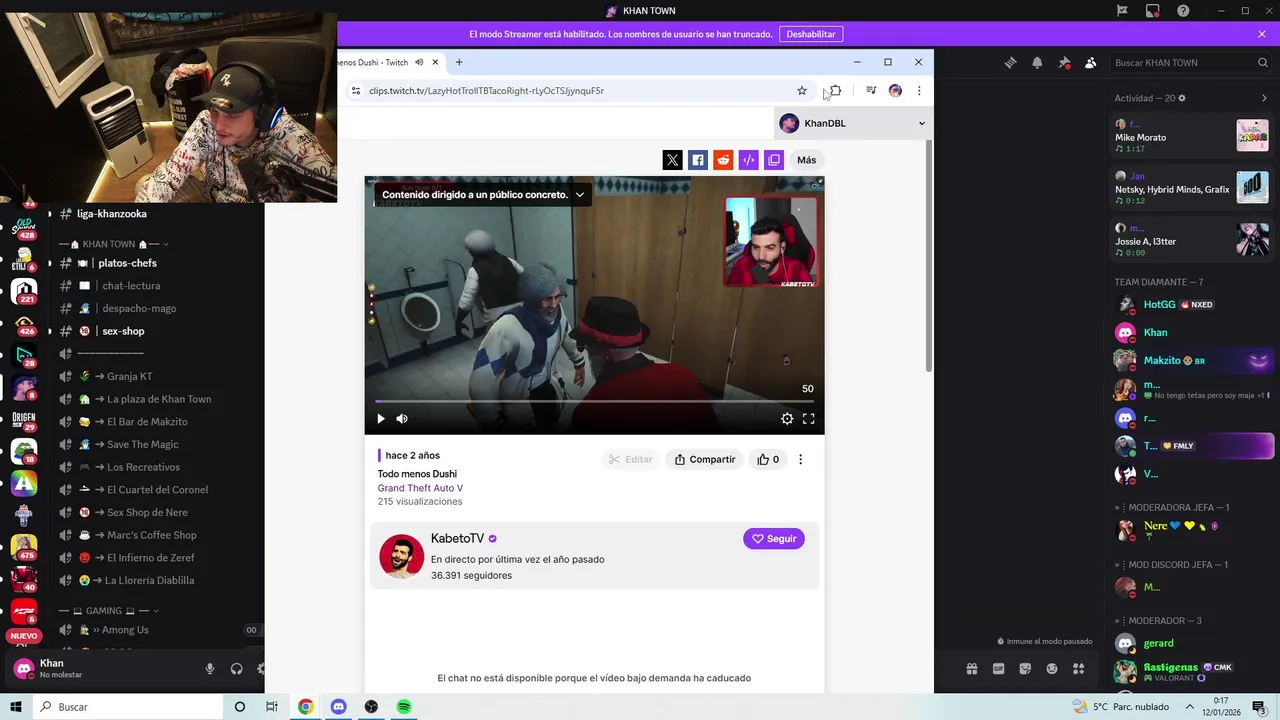Expand the 'Contenido dirigido a un público concreto' notice

579,195
